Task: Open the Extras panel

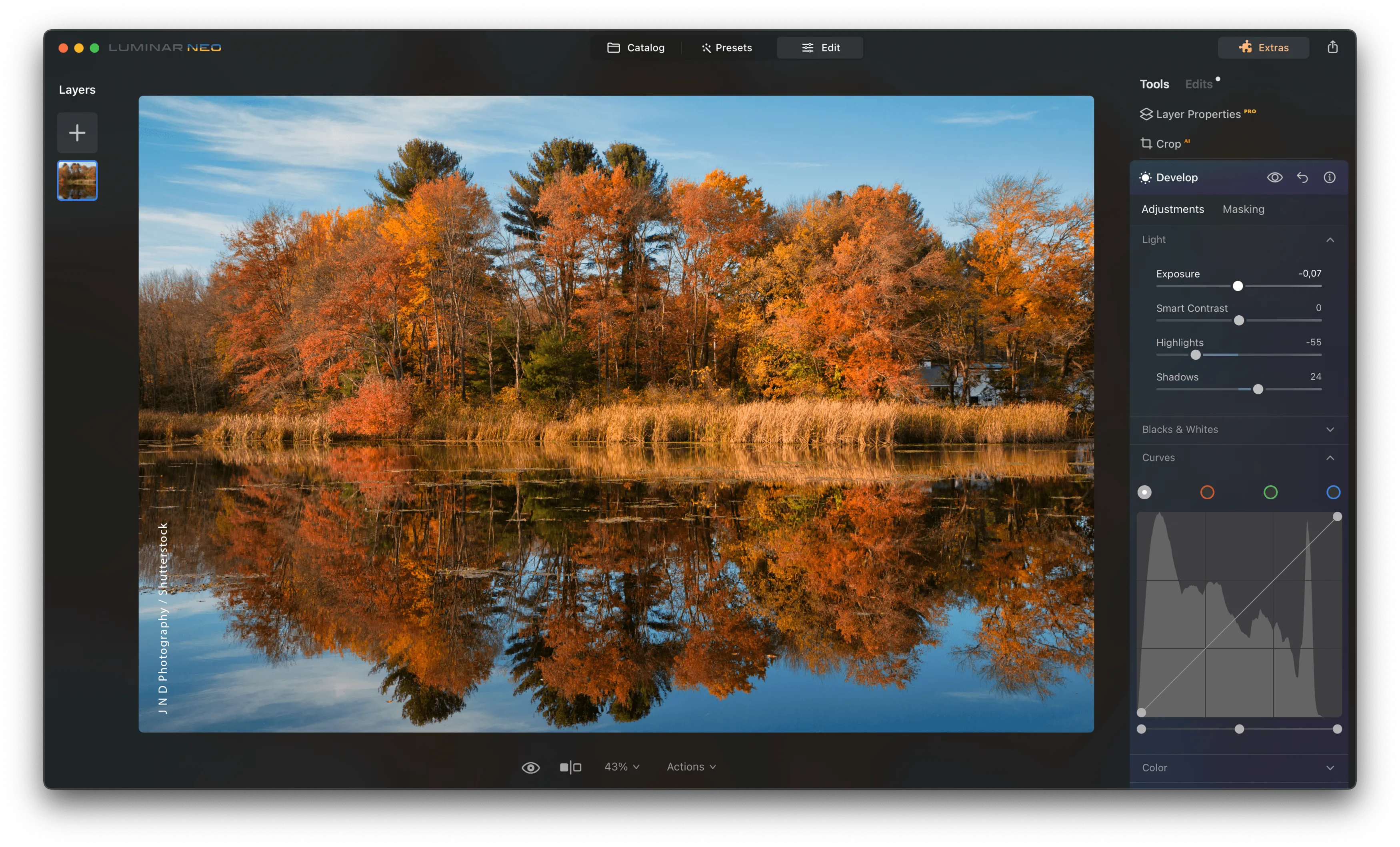Action: [x=1263, y=48]
